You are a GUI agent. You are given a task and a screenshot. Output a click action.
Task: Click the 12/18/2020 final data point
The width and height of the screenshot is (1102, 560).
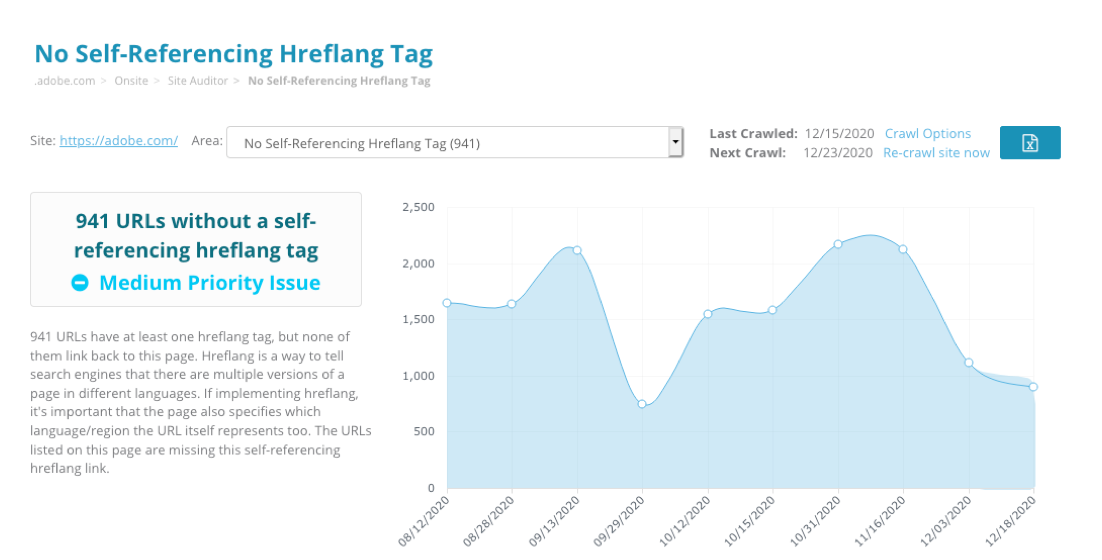point(1033,387)
